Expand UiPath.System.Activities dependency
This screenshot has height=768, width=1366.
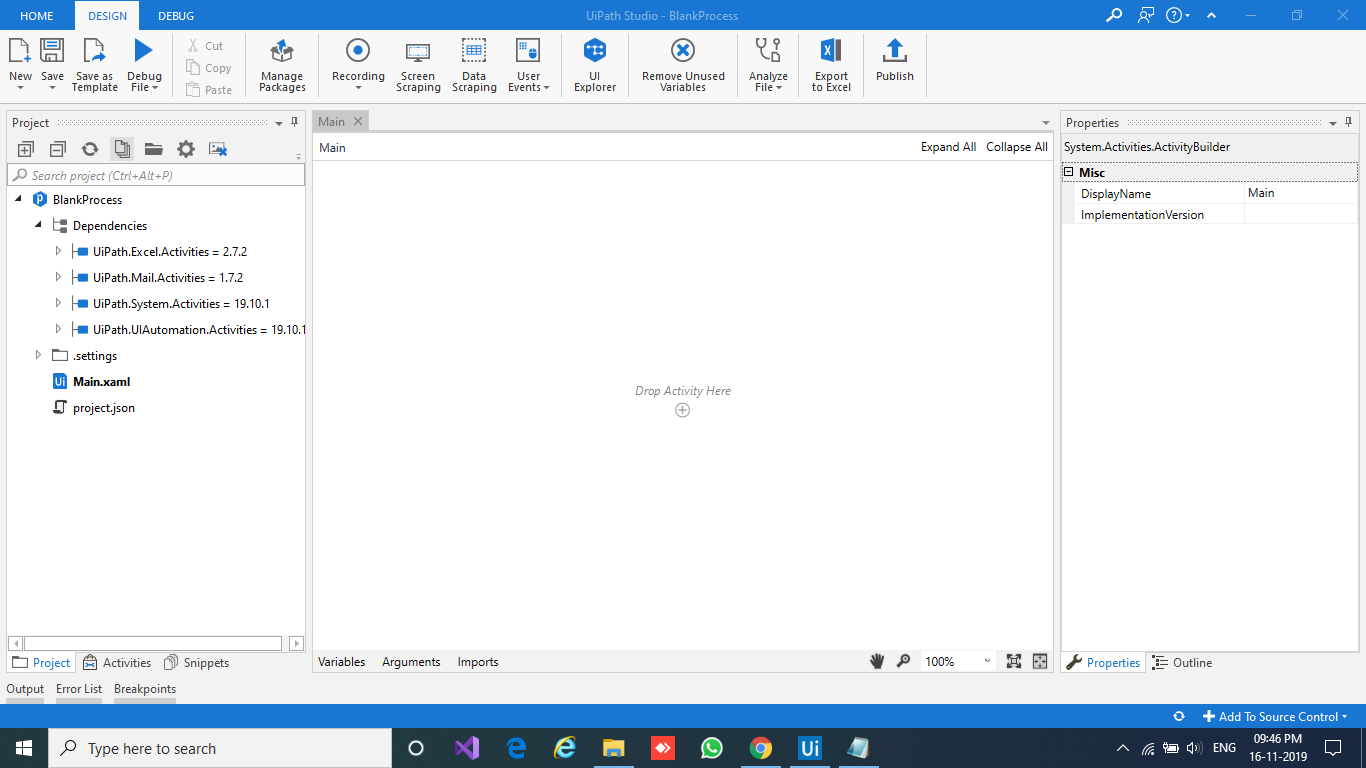58,303
